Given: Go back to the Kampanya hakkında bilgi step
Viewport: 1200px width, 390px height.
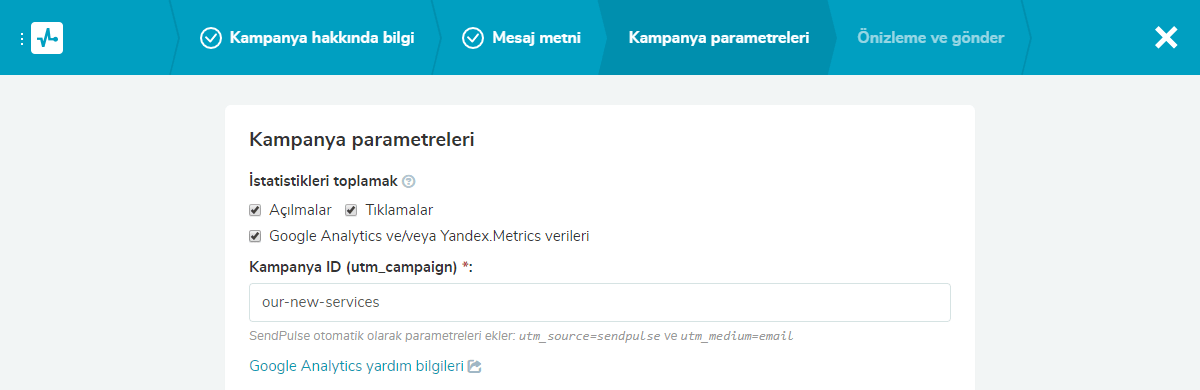Looking at the screenshot, I should [x=307, y=38].
